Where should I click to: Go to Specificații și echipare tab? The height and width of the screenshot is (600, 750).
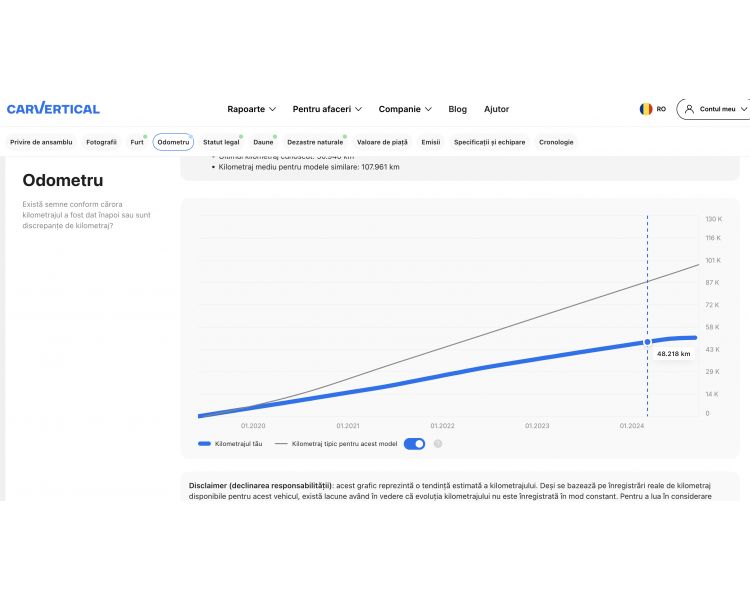489,142
